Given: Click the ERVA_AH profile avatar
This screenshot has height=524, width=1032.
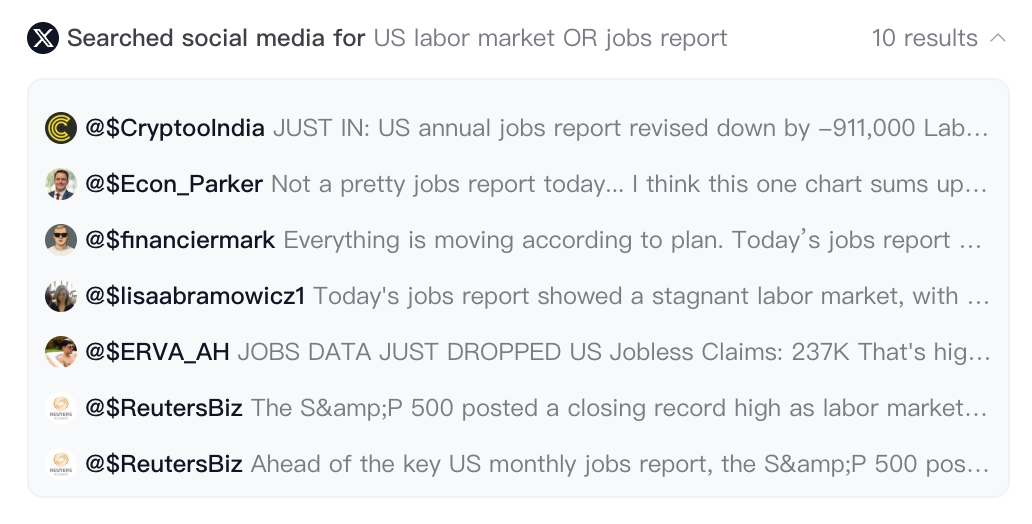Looking at the screenshot, I should tap(61, 352).
